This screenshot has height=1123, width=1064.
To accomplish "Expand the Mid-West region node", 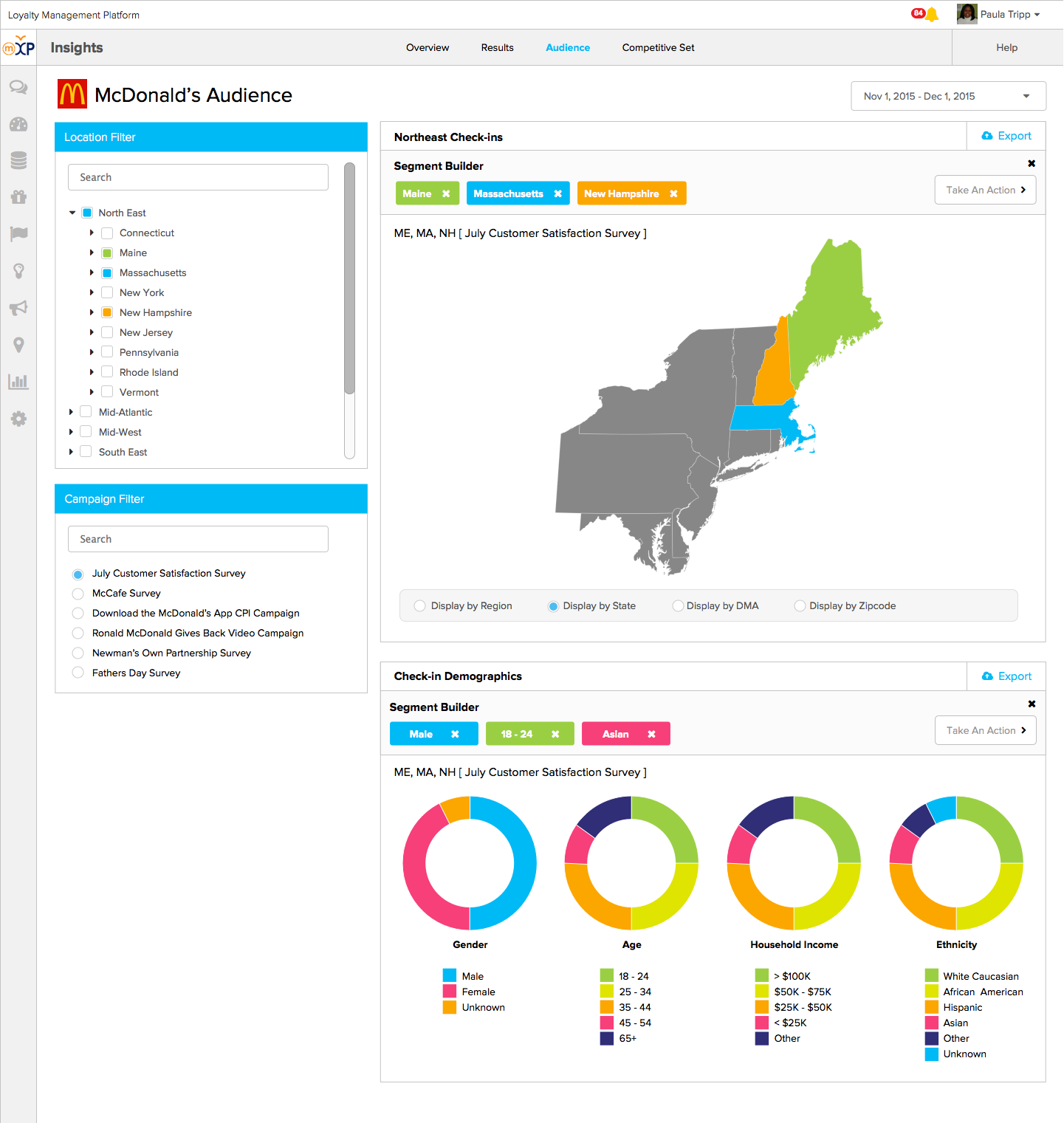I will 71,432.
